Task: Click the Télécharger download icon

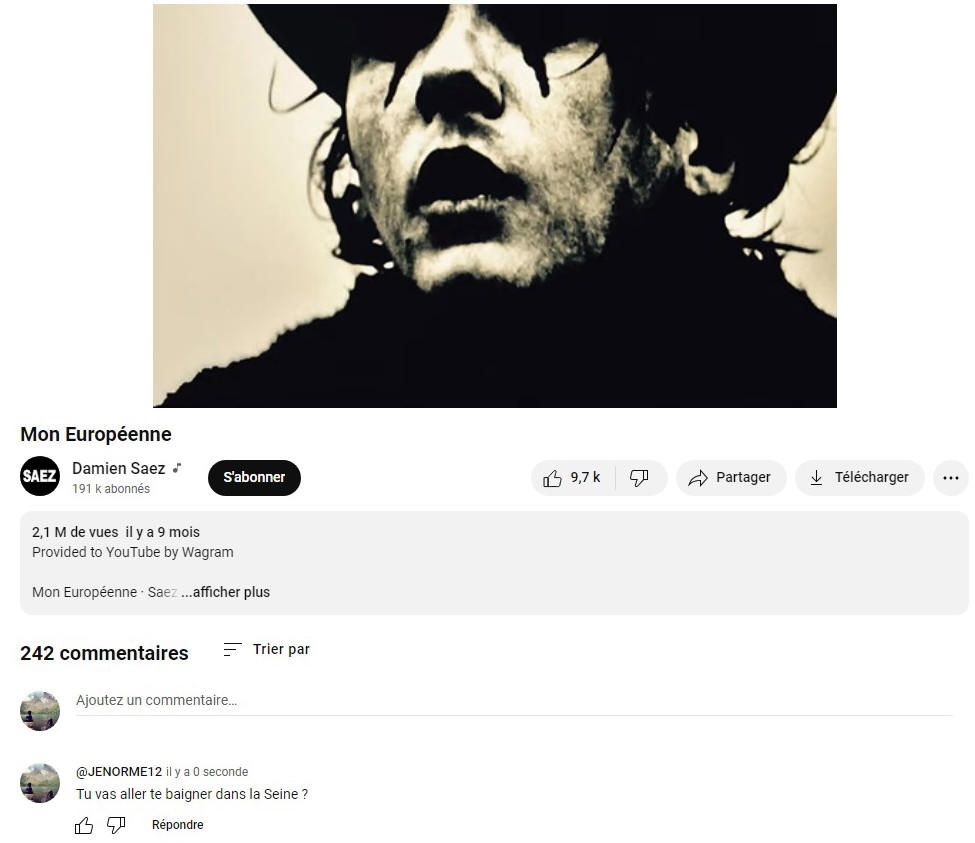Action: pyautogui.click(x=816, y=477)
